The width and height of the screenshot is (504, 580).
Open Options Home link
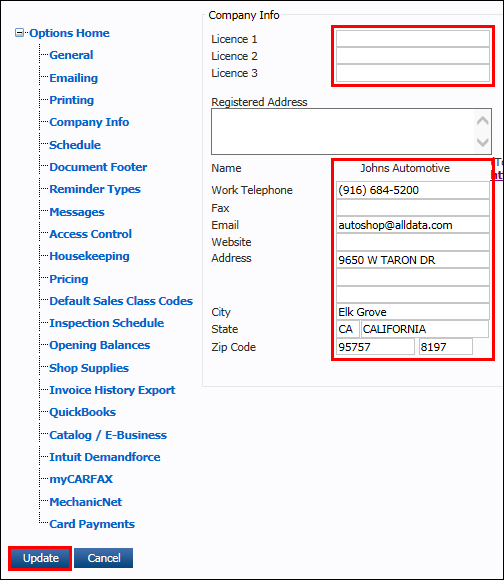tap(70, 33)
